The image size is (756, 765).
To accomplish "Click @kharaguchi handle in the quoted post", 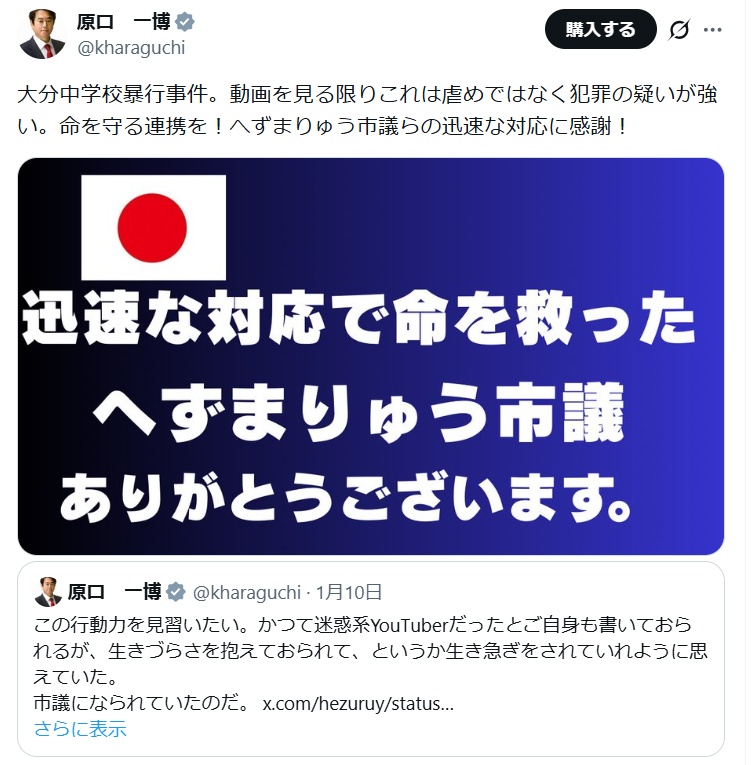I will [247, 593].
